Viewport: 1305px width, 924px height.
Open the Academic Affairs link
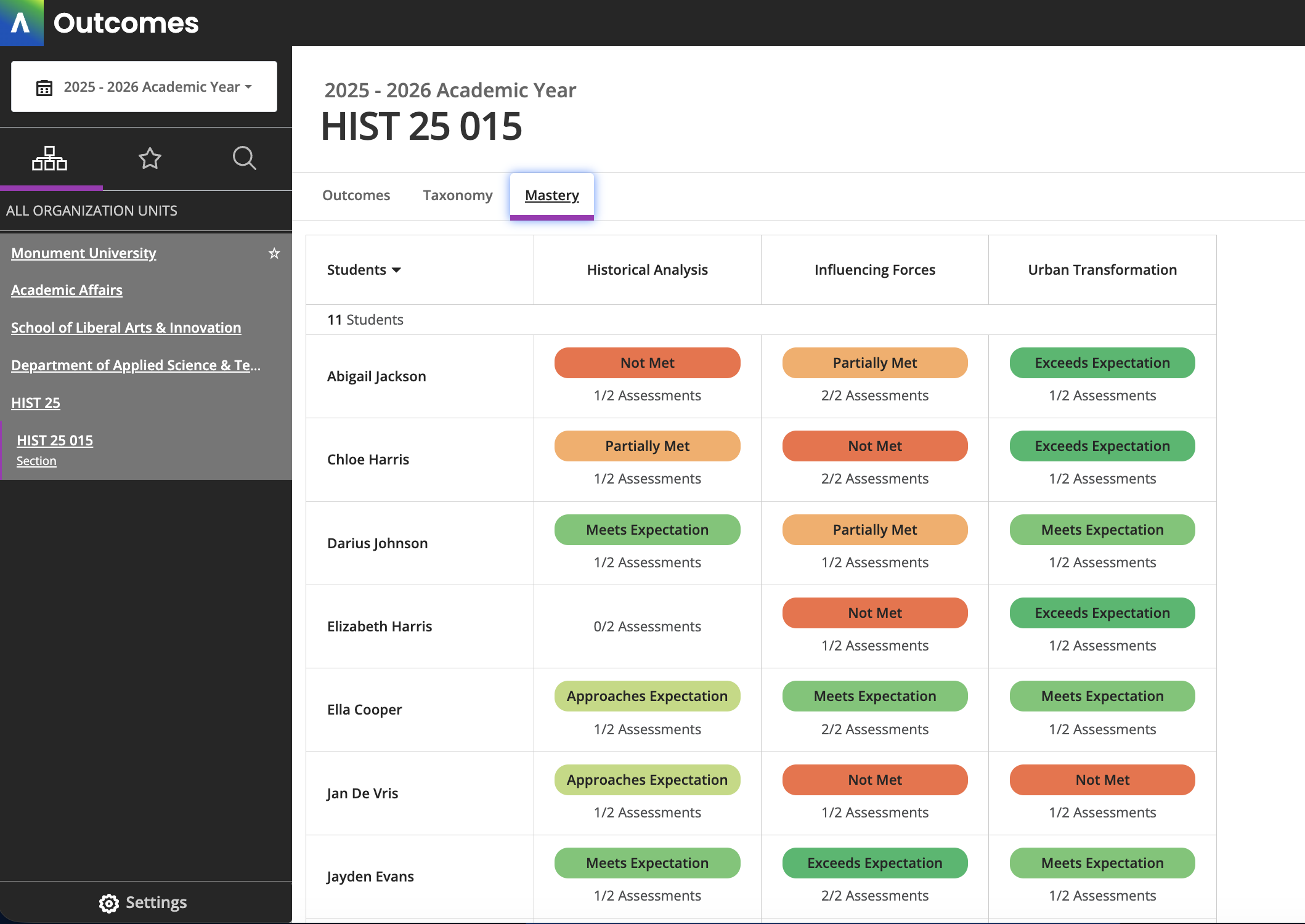[67, 290]
